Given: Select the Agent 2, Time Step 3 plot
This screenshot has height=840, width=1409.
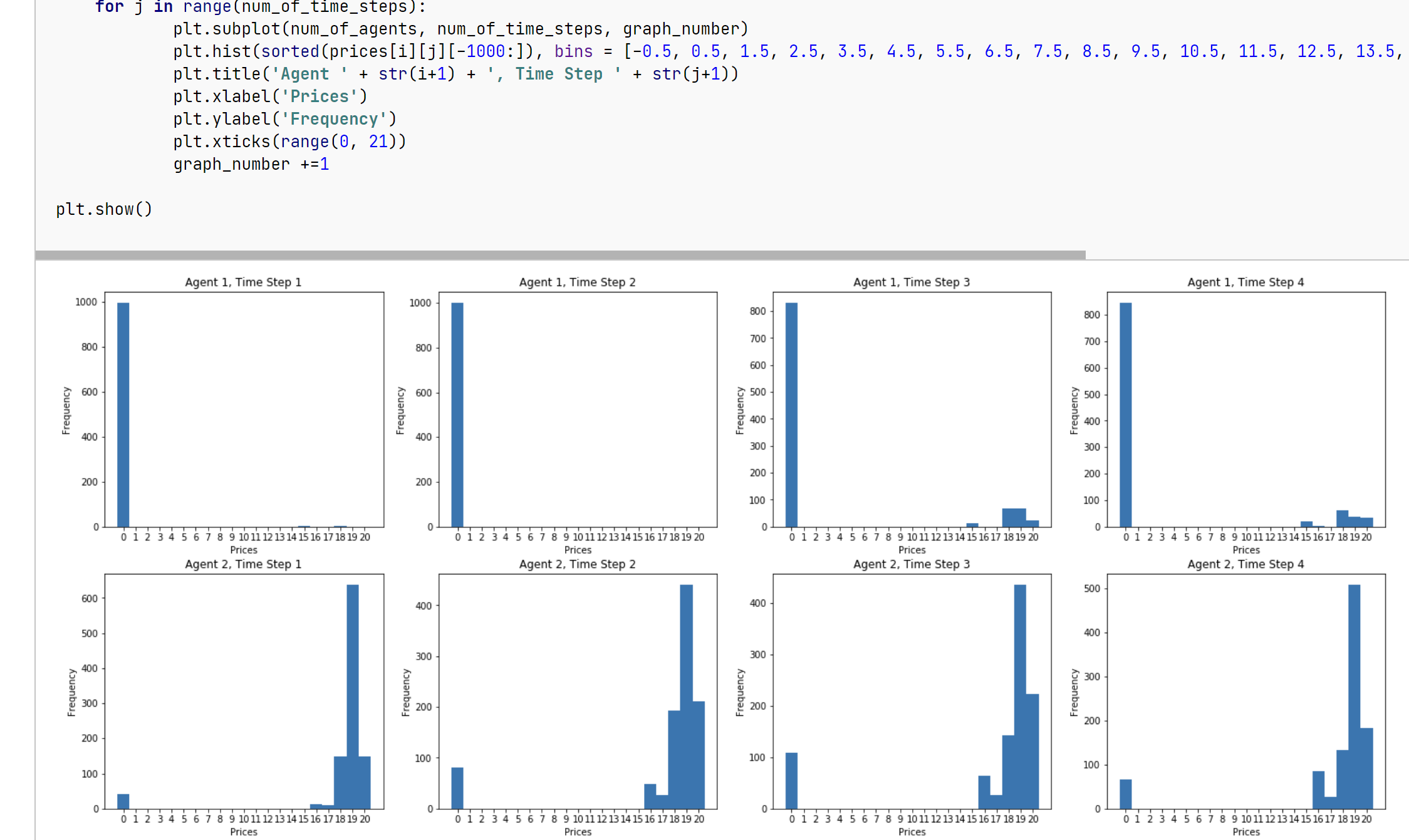Looking at the screenshot, I should click(x=912, y=691).
